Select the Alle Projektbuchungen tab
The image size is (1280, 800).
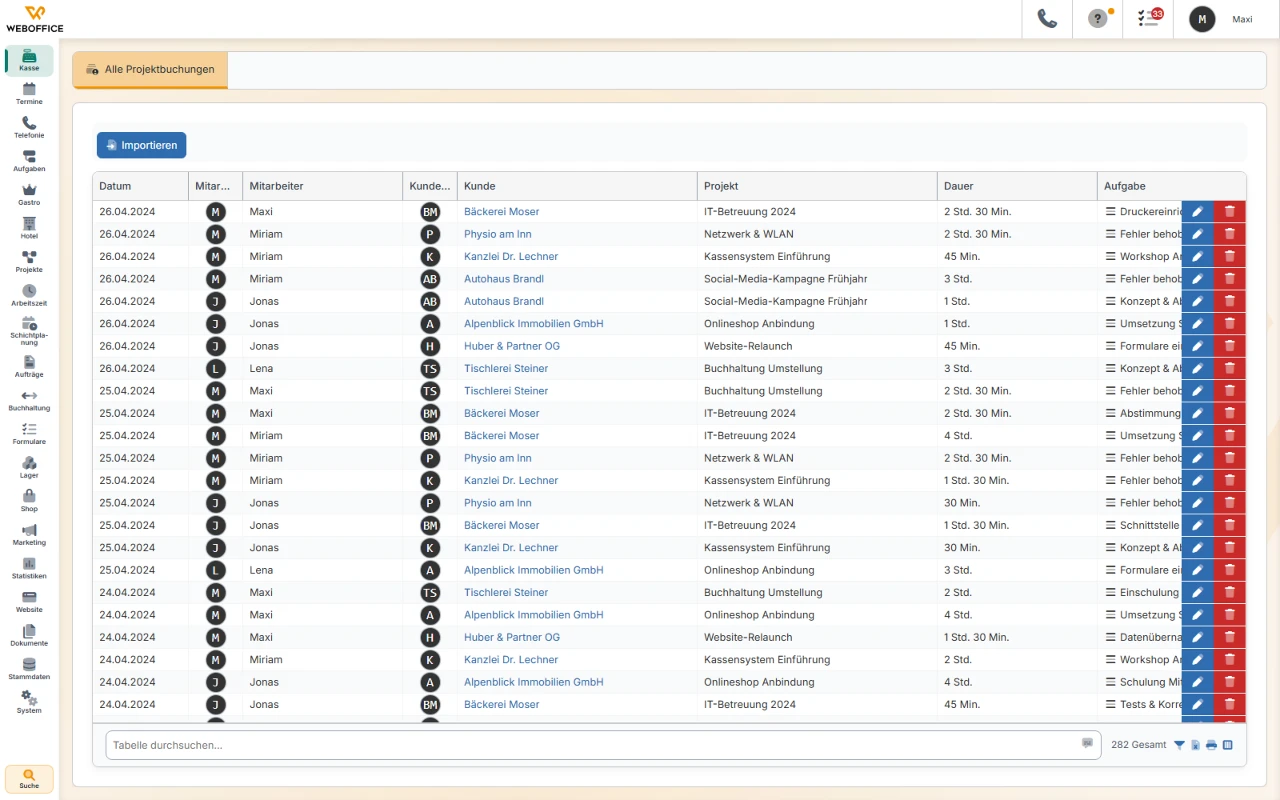point(150,70)
